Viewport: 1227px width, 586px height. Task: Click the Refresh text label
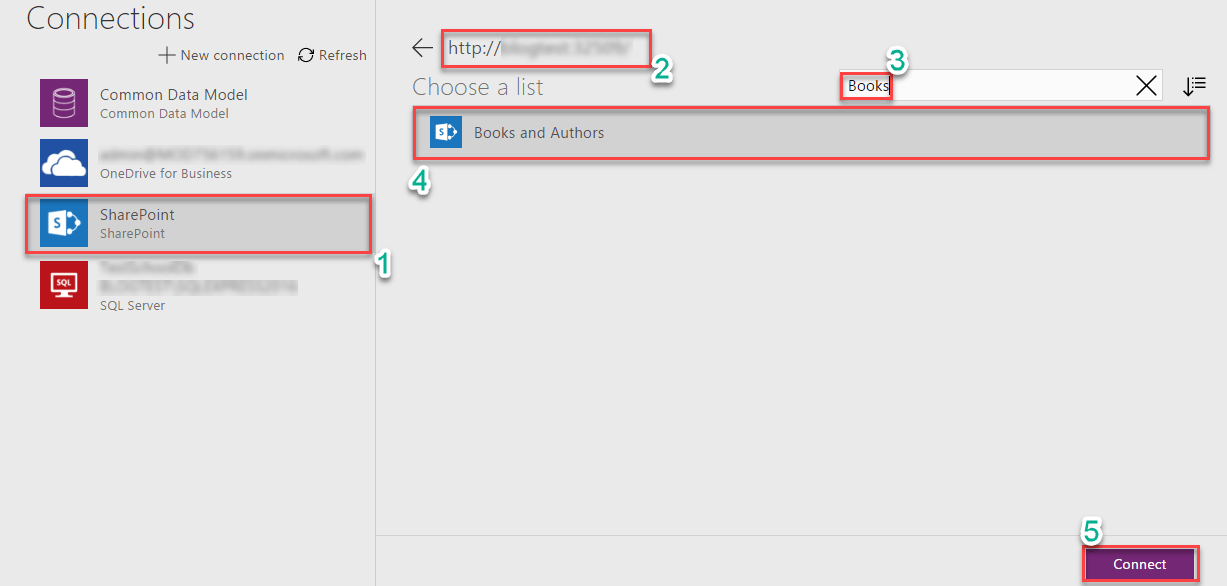pos(343,56)
